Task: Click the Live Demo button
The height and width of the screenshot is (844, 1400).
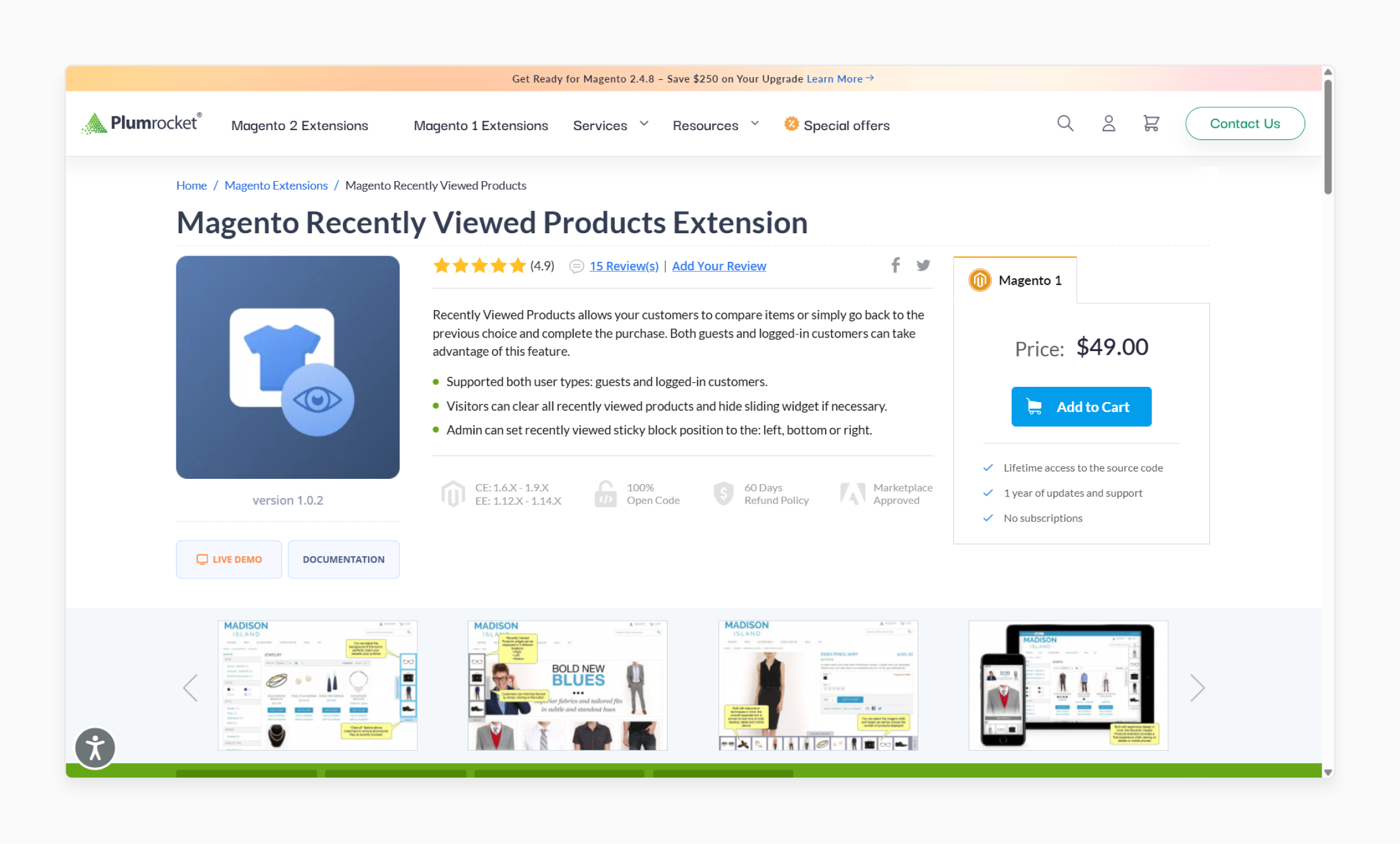Action: [x=229, y=559]
